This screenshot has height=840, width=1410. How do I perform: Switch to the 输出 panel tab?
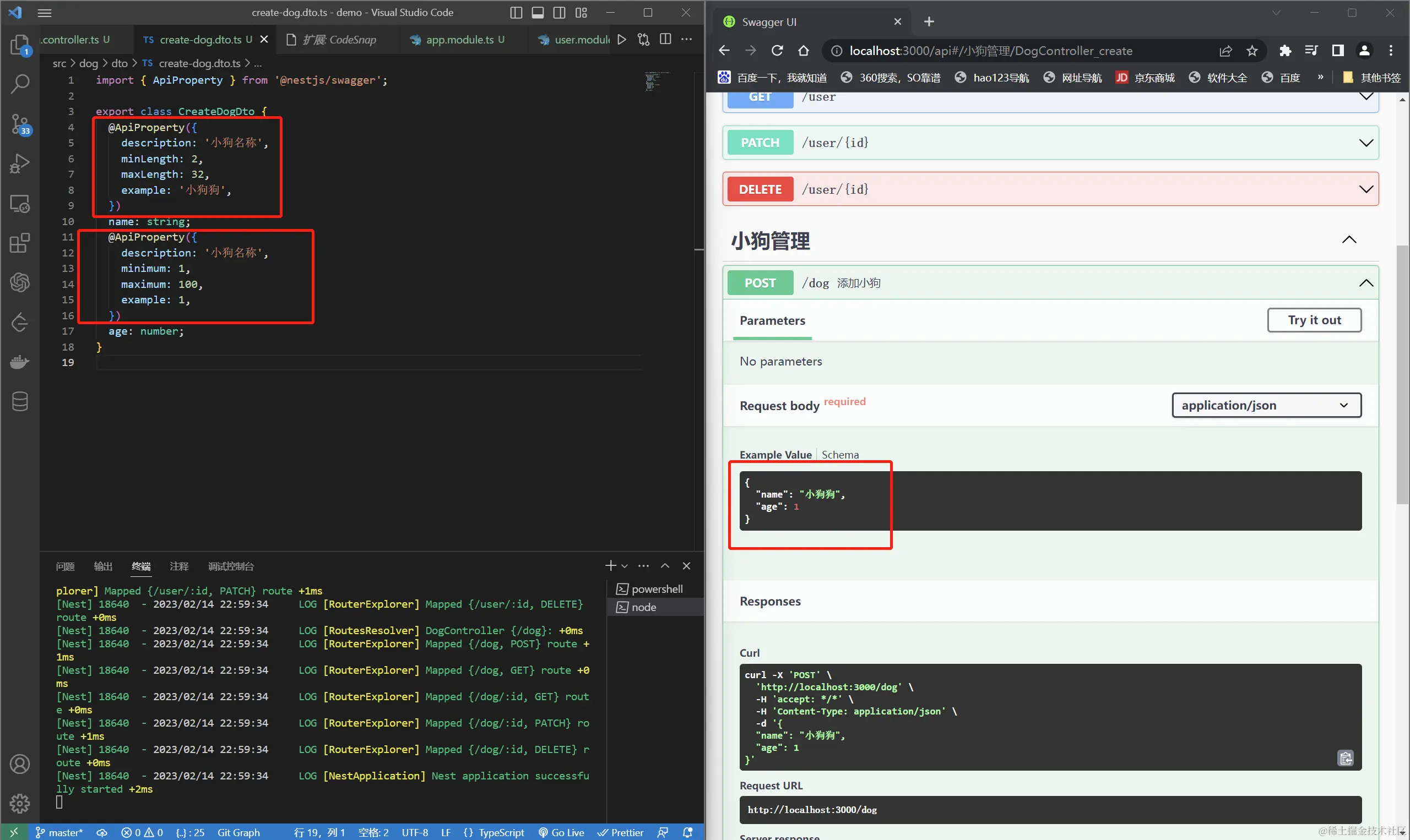[103, 566]
